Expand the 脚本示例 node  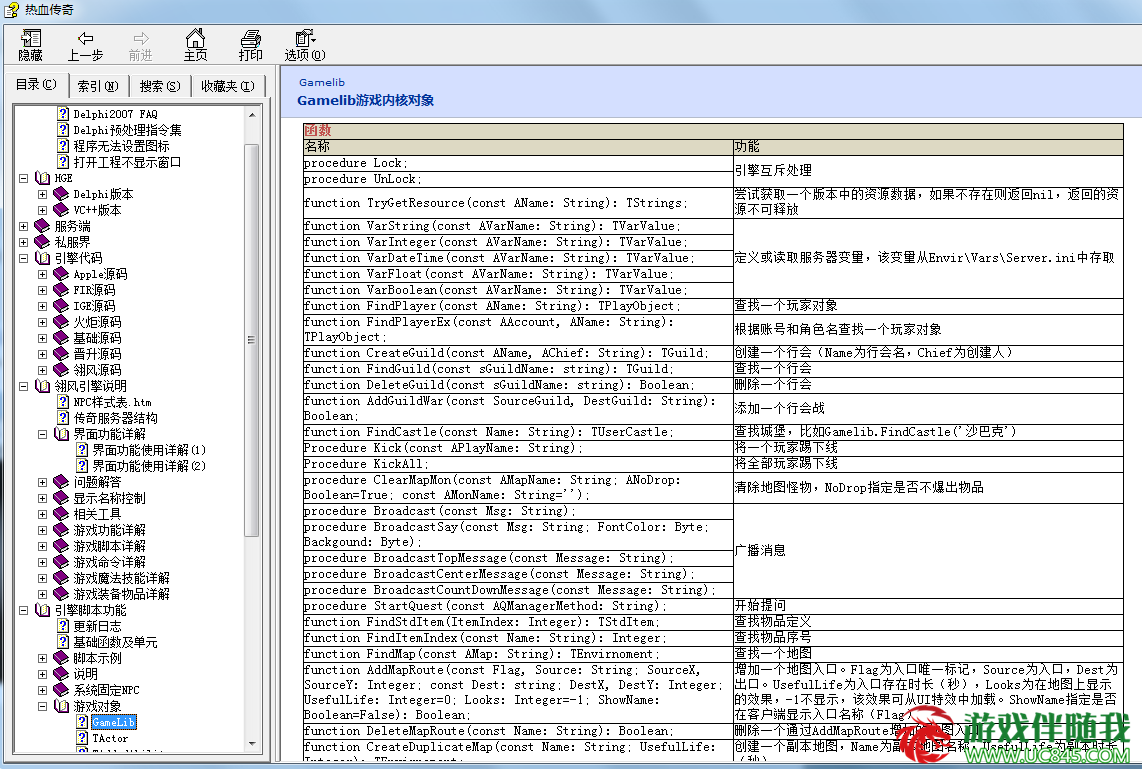click(x=42, y=658)
